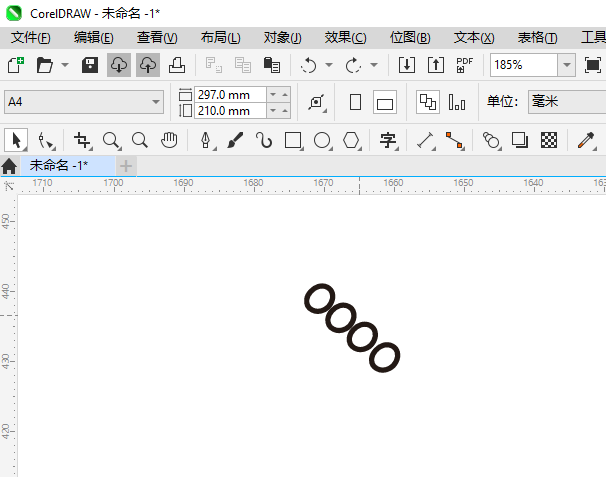Click the cloud upload icon

pyautogui.click(x=148, y=65)
